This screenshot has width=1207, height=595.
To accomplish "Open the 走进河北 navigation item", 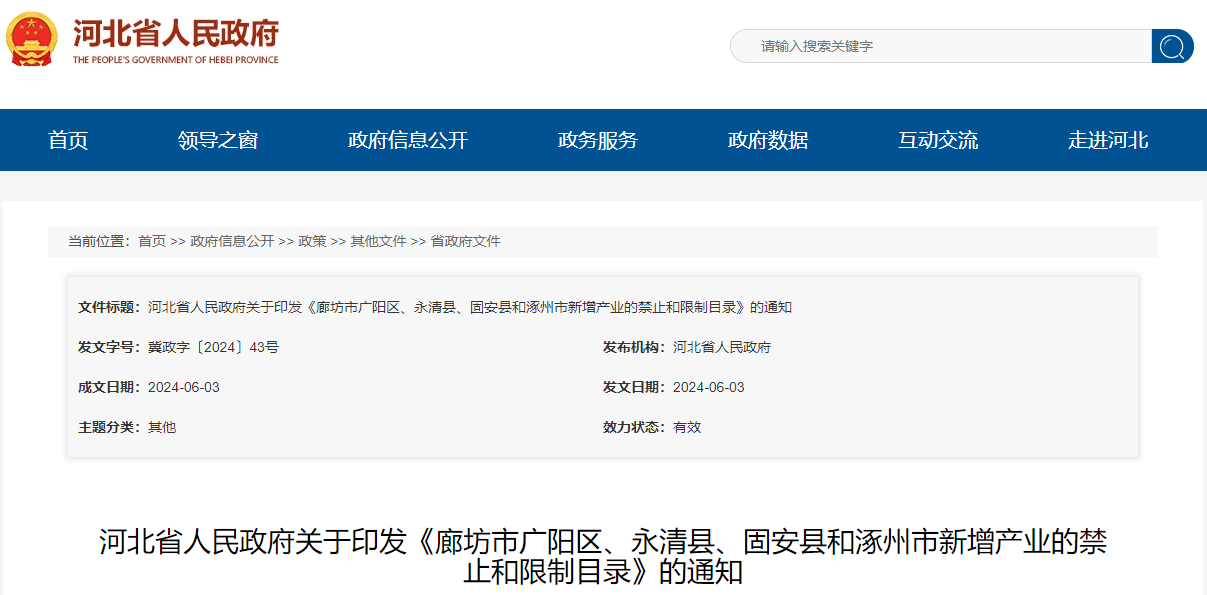I will pyautogui.click(x=1108, y=140).
